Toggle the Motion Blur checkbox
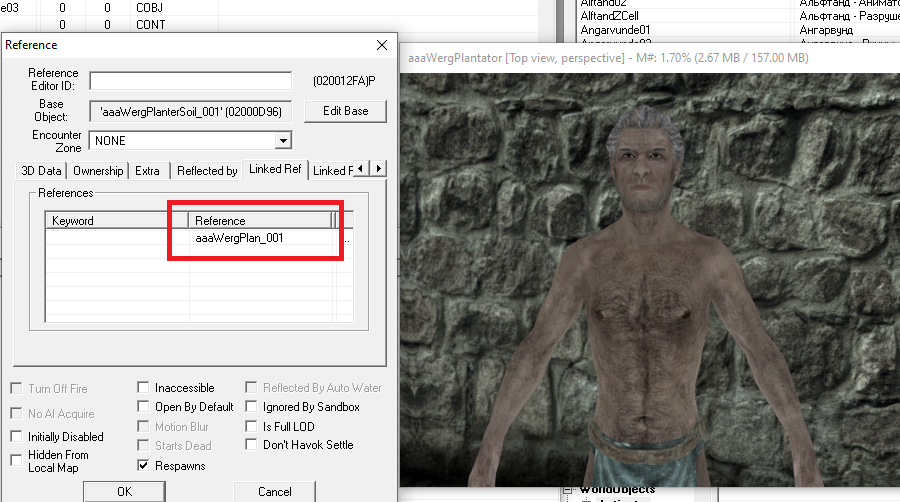This screenshot has height=502, width=900. click(x=143, y=426)
